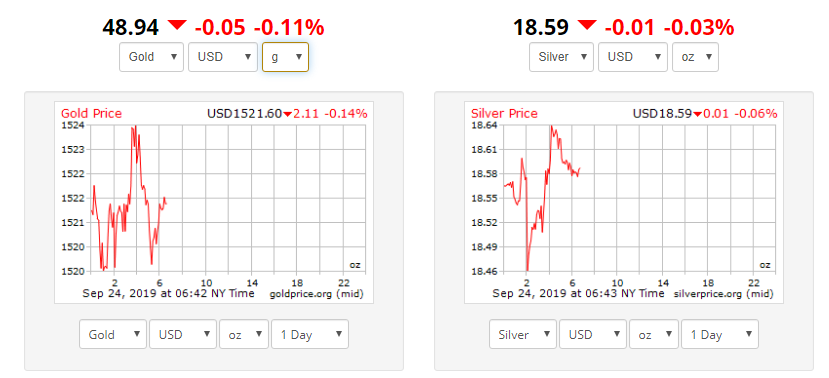Image resolution: width=829 pixels, height=378 pixels.
Task: Open the highlighted g weight unit dropdown
Action: (285, 57)
